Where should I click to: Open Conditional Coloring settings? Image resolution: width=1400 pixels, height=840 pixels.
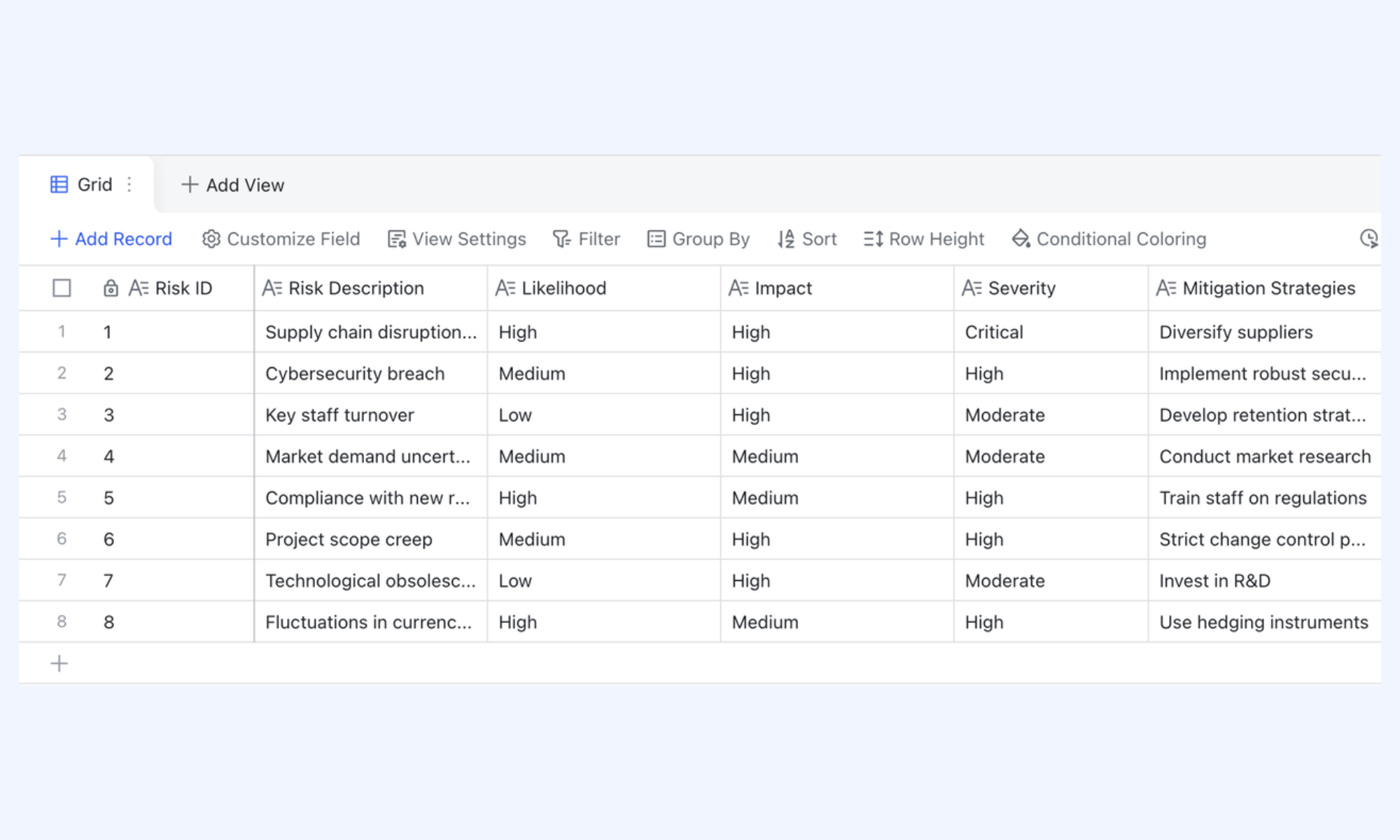1109,239
